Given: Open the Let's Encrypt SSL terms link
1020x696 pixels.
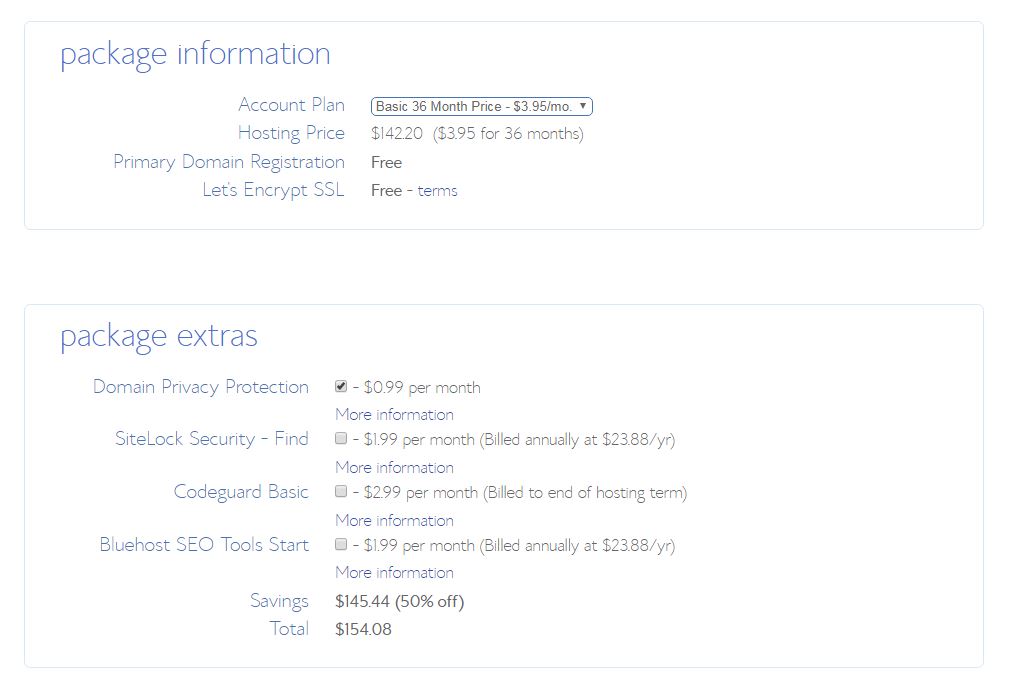Looking at the screenshot, I should pos(437,190).
